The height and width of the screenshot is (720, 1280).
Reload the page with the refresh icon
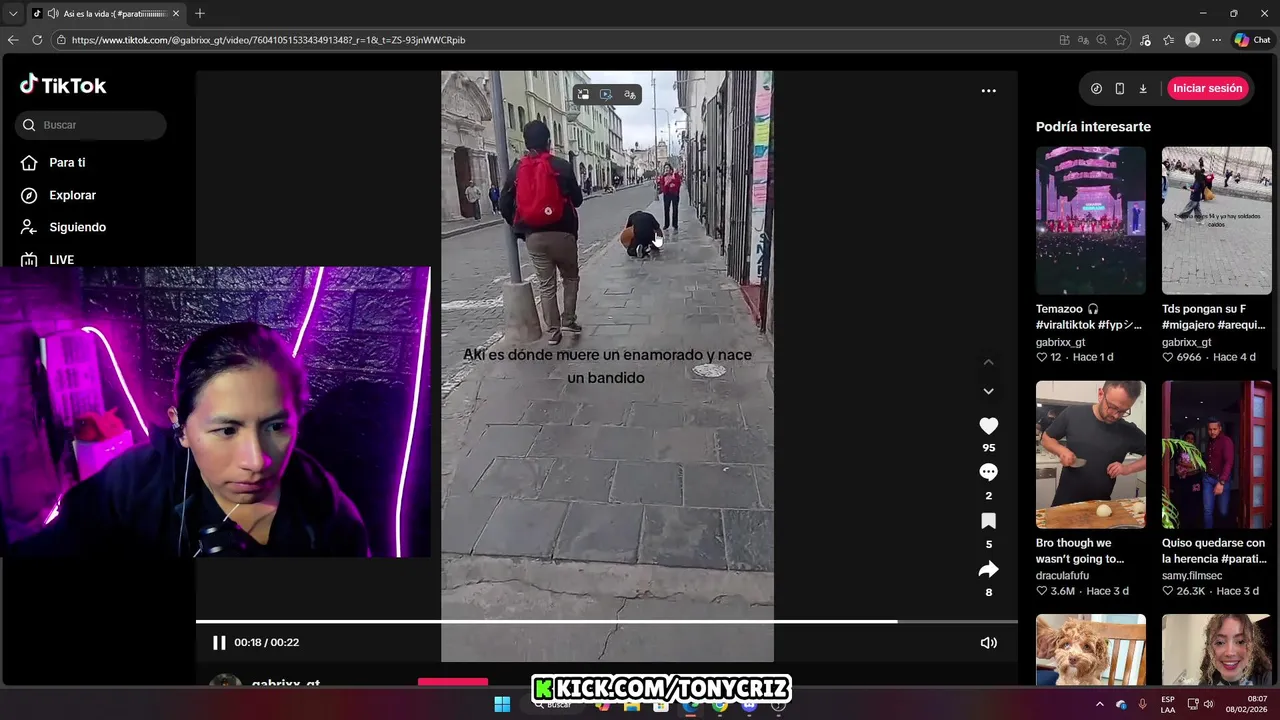(x=37, y=40)
